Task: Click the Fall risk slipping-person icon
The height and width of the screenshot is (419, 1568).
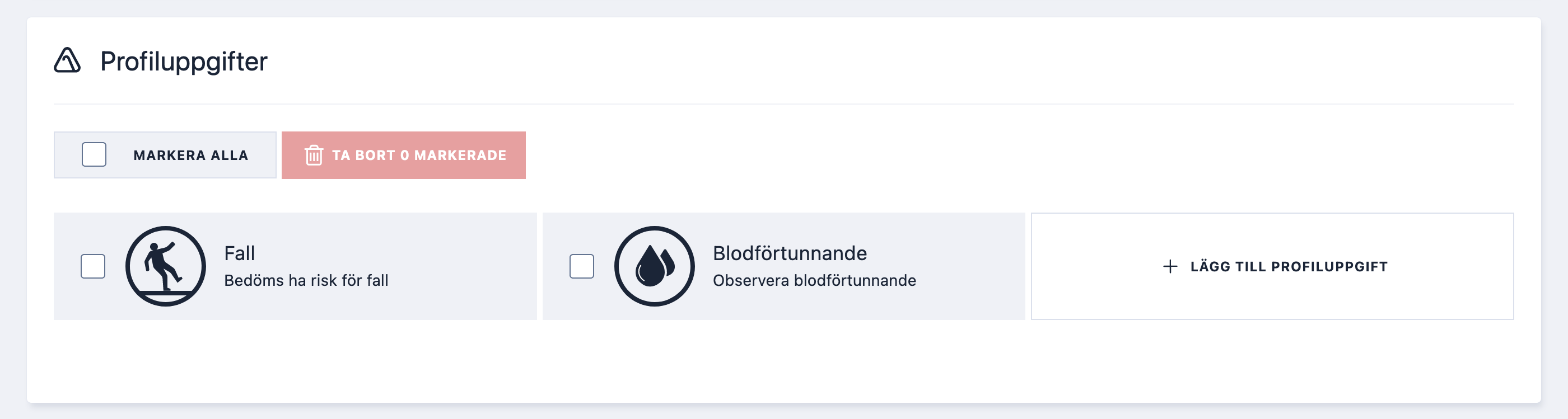Action: pos(166,266)
